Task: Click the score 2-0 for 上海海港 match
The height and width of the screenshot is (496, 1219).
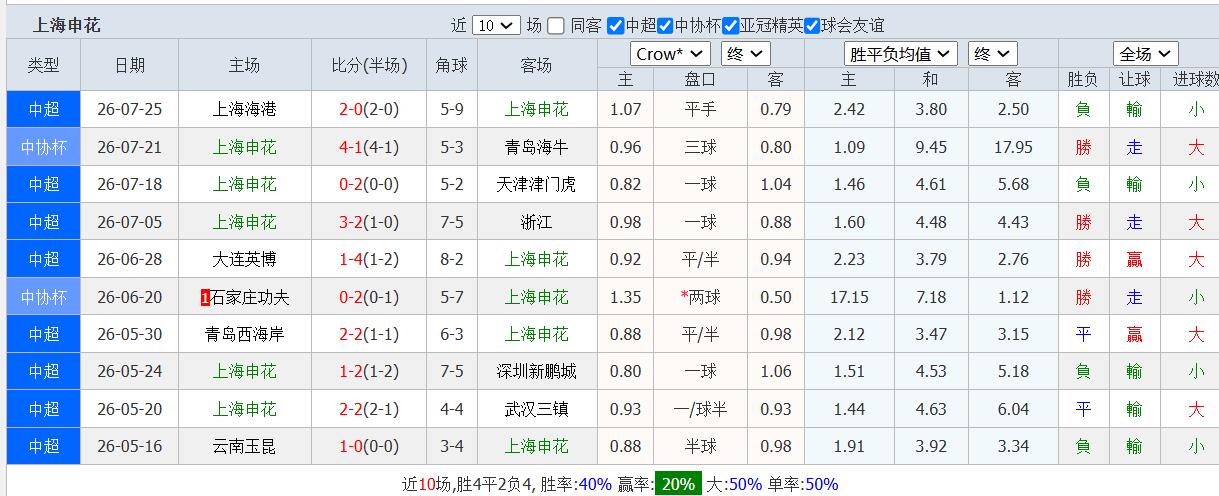Action: click(350, 109)
